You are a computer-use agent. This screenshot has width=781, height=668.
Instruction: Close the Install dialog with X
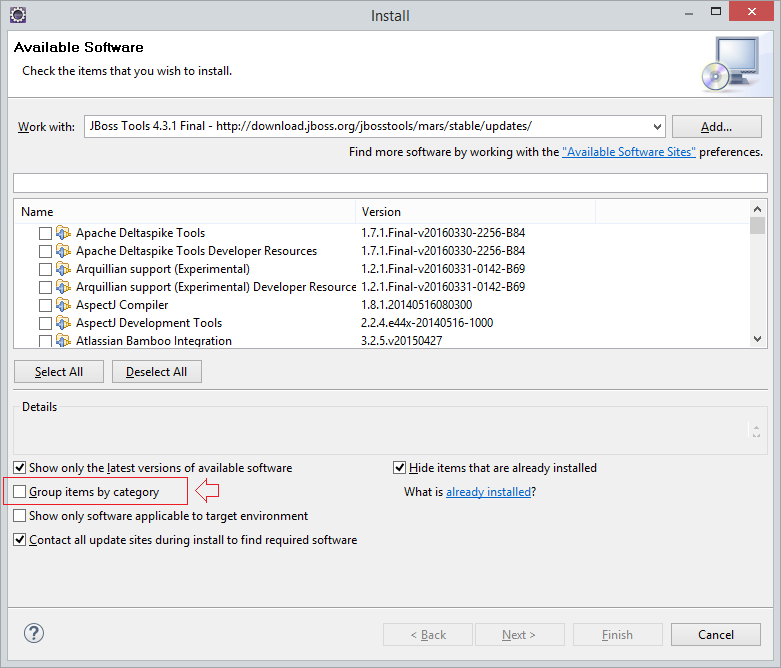click(x=752, y=11)
